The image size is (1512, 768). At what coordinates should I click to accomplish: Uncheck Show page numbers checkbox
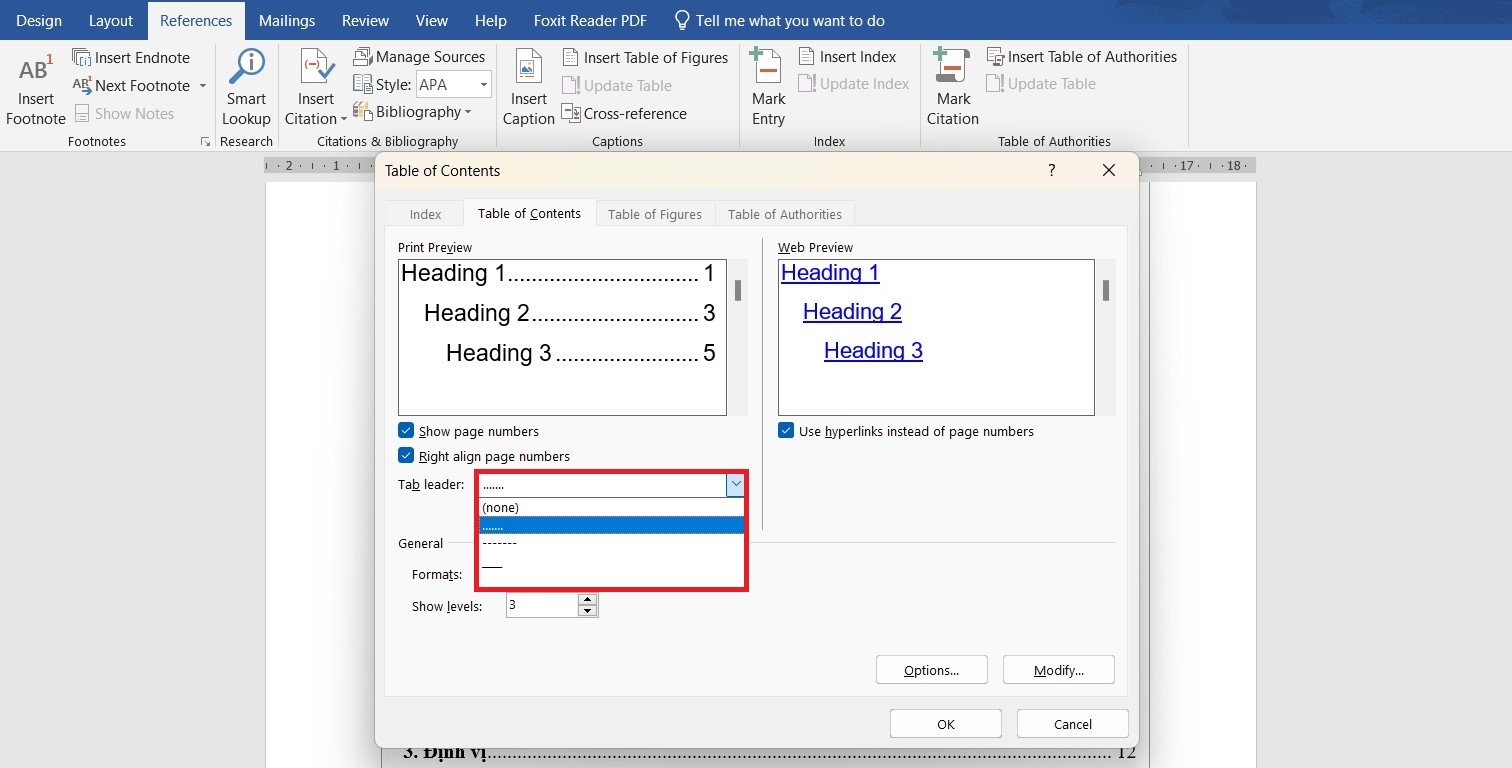click(406, 431)
